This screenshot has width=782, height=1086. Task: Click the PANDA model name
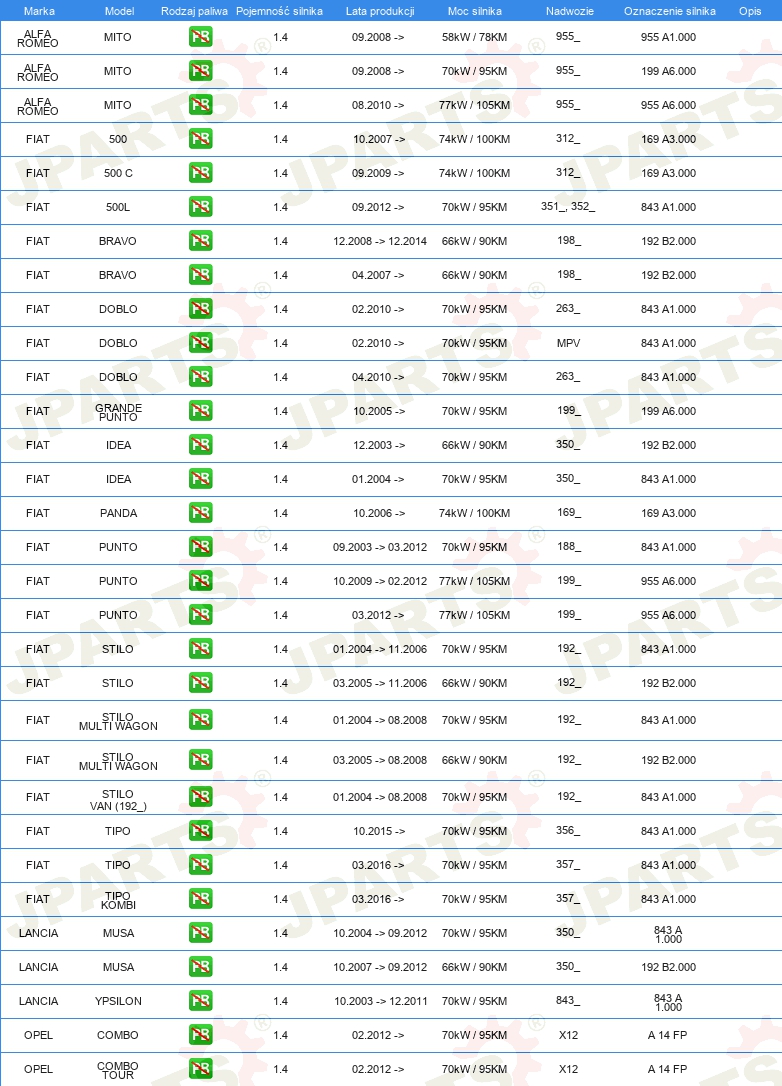click(118, 513)
